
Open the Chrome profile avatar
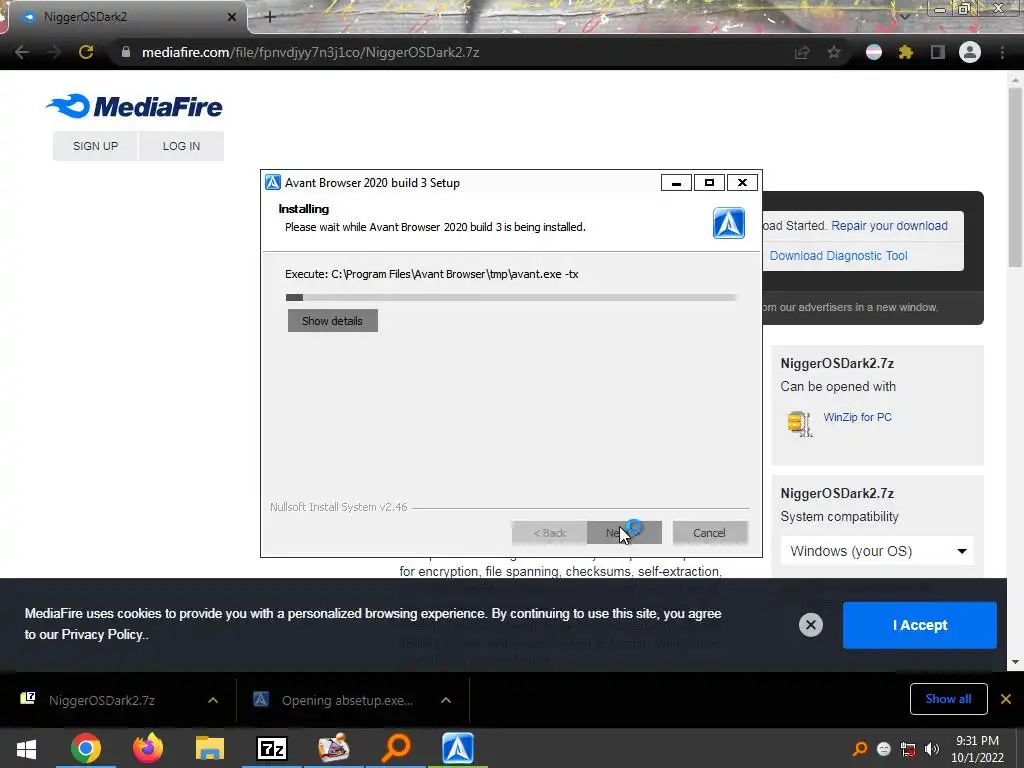coord(970,52)
